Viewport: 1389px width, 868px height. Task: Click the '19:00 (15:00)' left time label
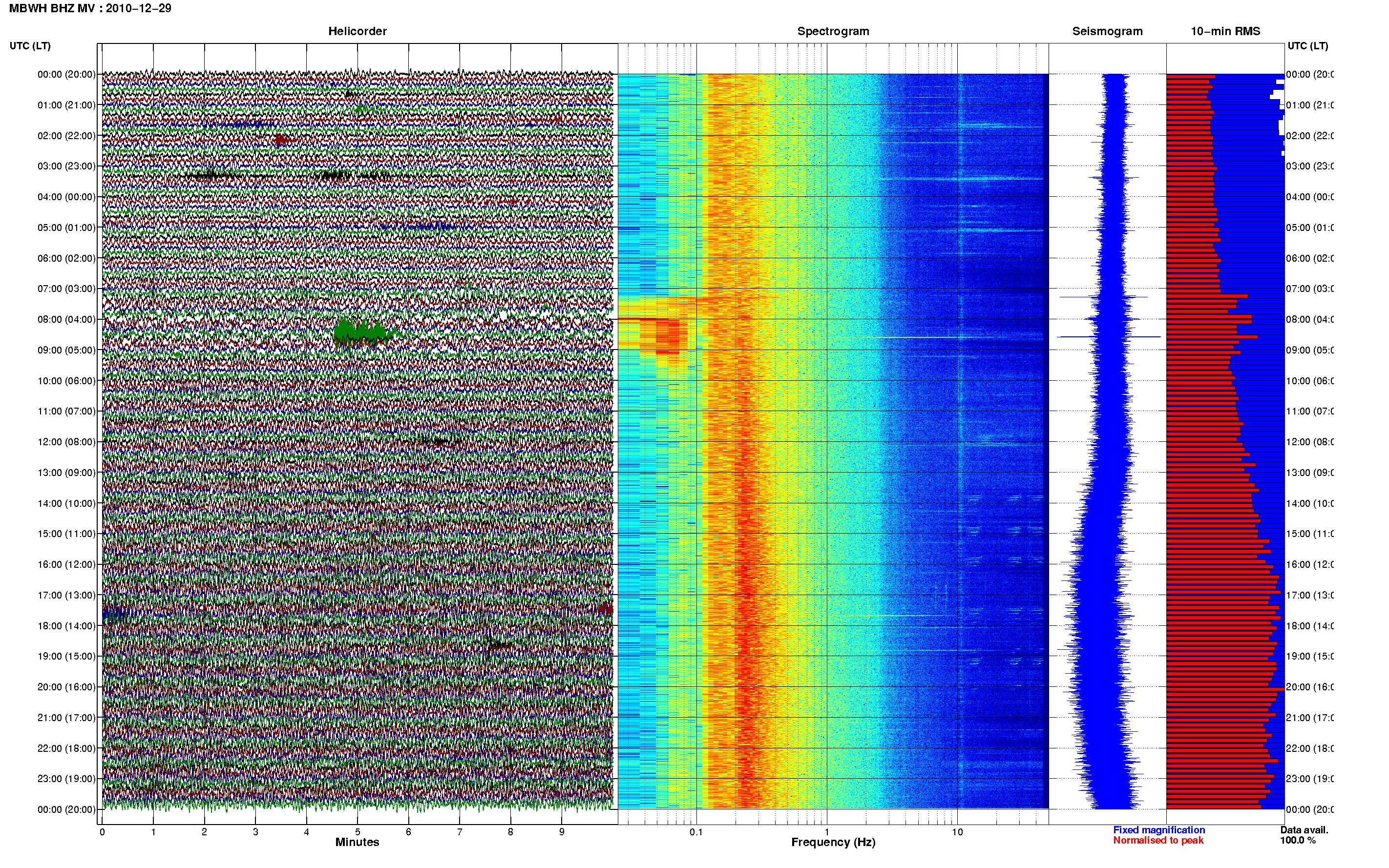pos(66,656)
